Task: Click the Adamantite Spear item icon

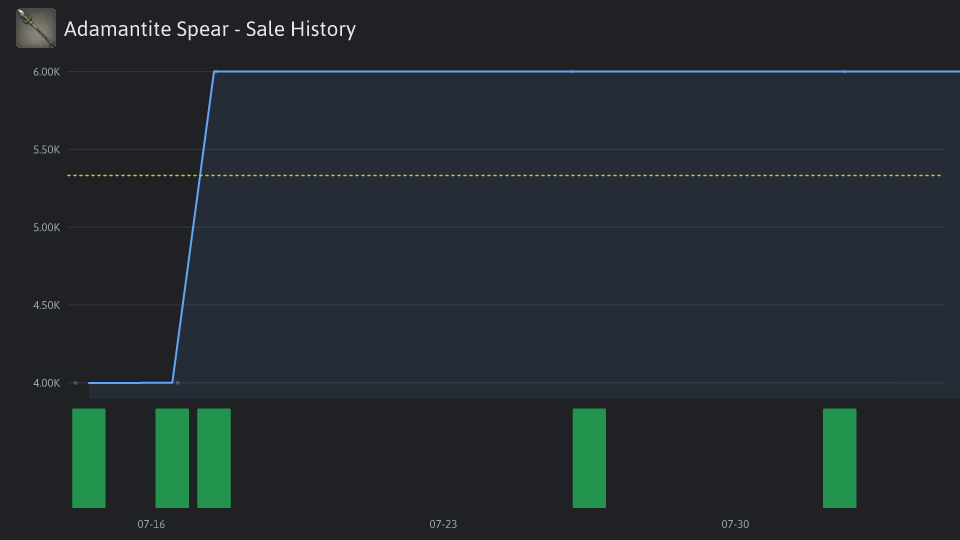Action: [36, 28]
